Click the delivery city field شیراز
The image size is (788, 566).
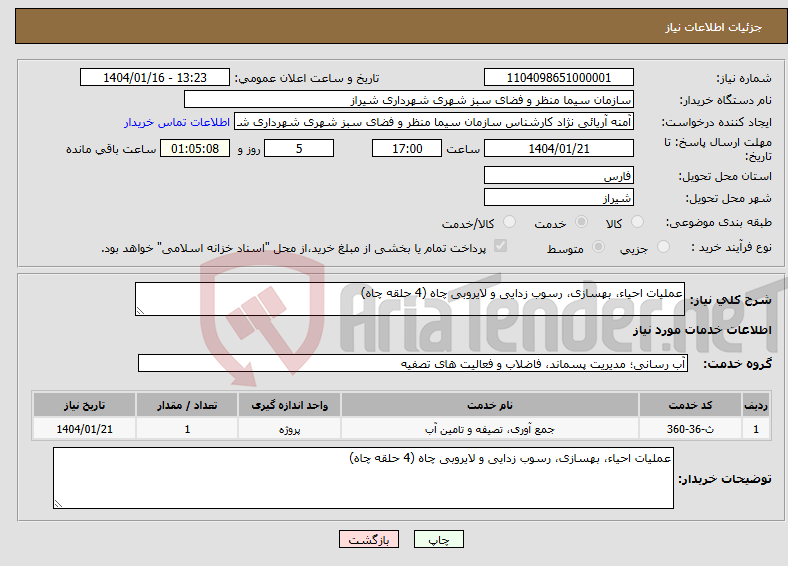(x=558, y=197)
